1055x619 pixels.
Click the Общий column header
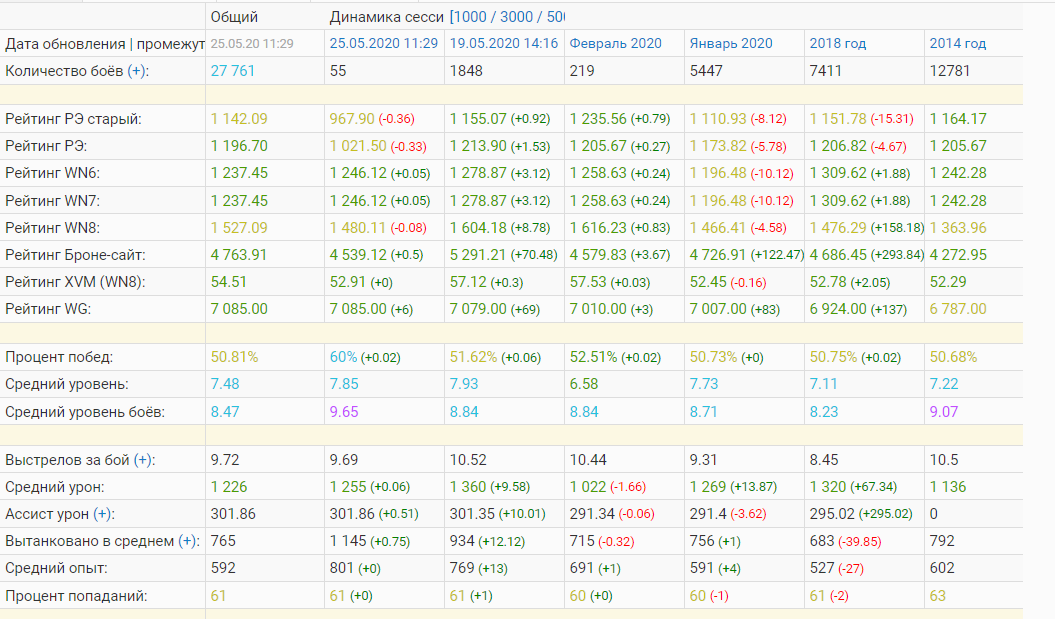click(234, 17)
